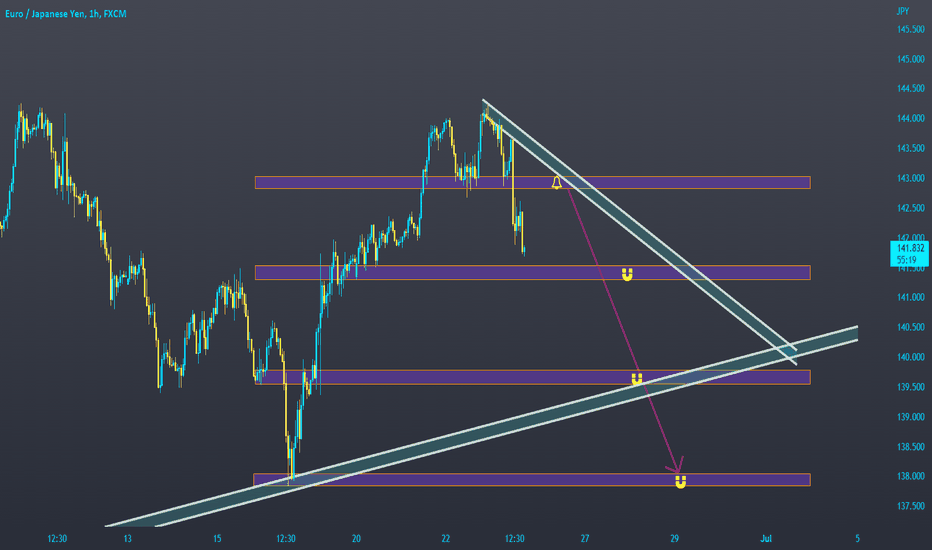Click the 22 date label on time axis
The image size is (932, 550).
[446, 539]
